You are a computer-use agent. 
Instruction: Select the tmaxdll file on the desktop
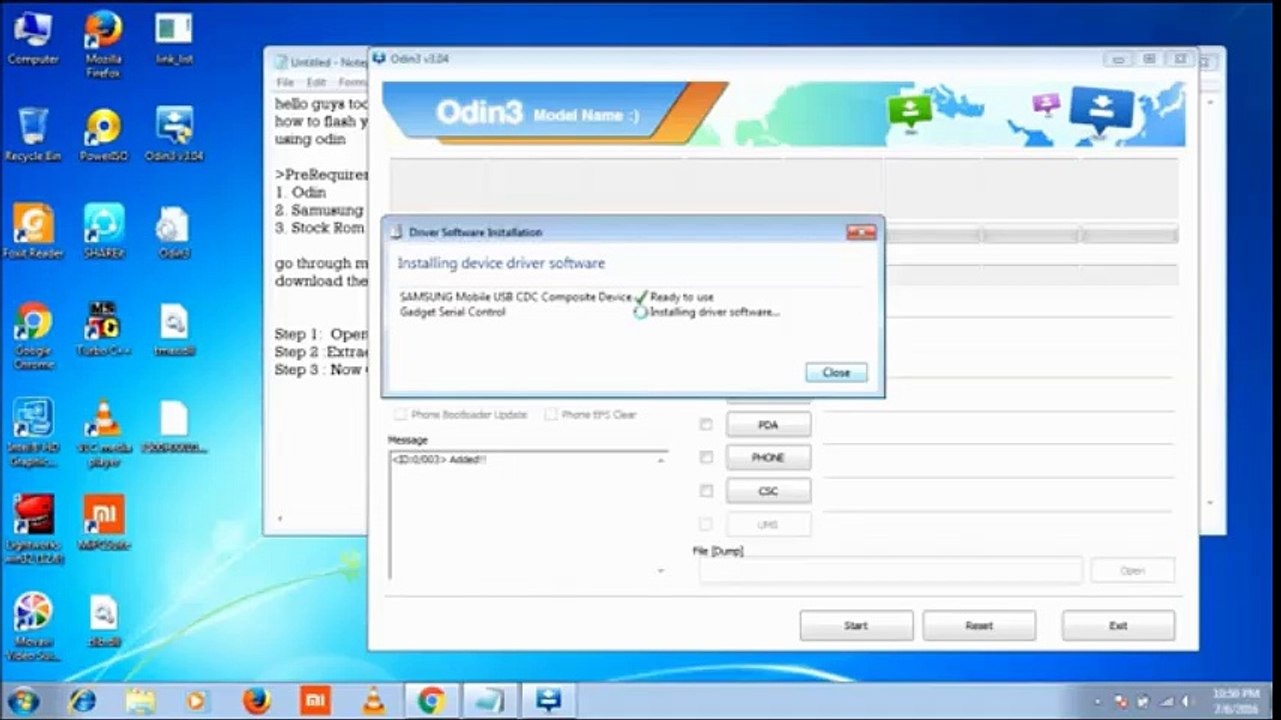[x=174, y=329]
